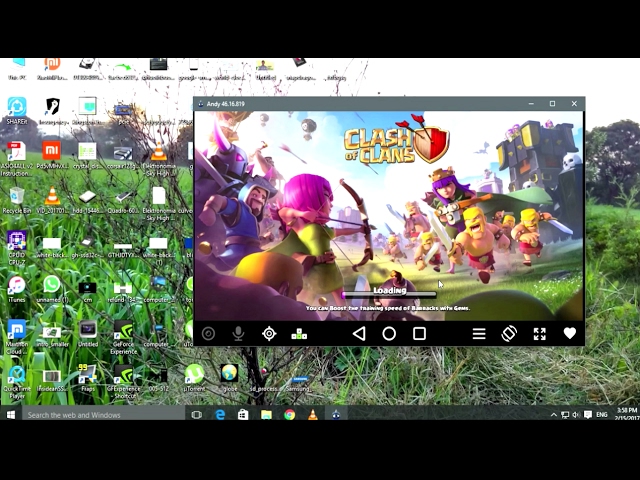640x480 pixels.
Task: Click the 'Search the web and Windows' box
Action: pyautogui.click(x=104, y=415)
